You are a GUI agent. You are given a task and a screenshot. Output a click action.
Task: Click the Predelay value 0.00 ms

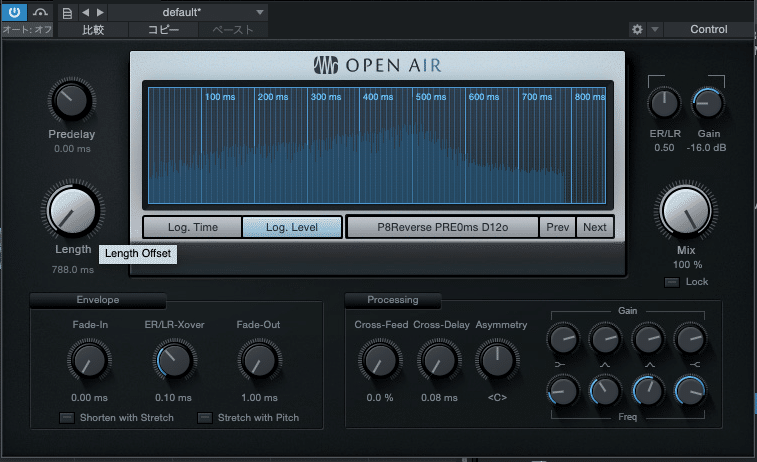[72, 149]
